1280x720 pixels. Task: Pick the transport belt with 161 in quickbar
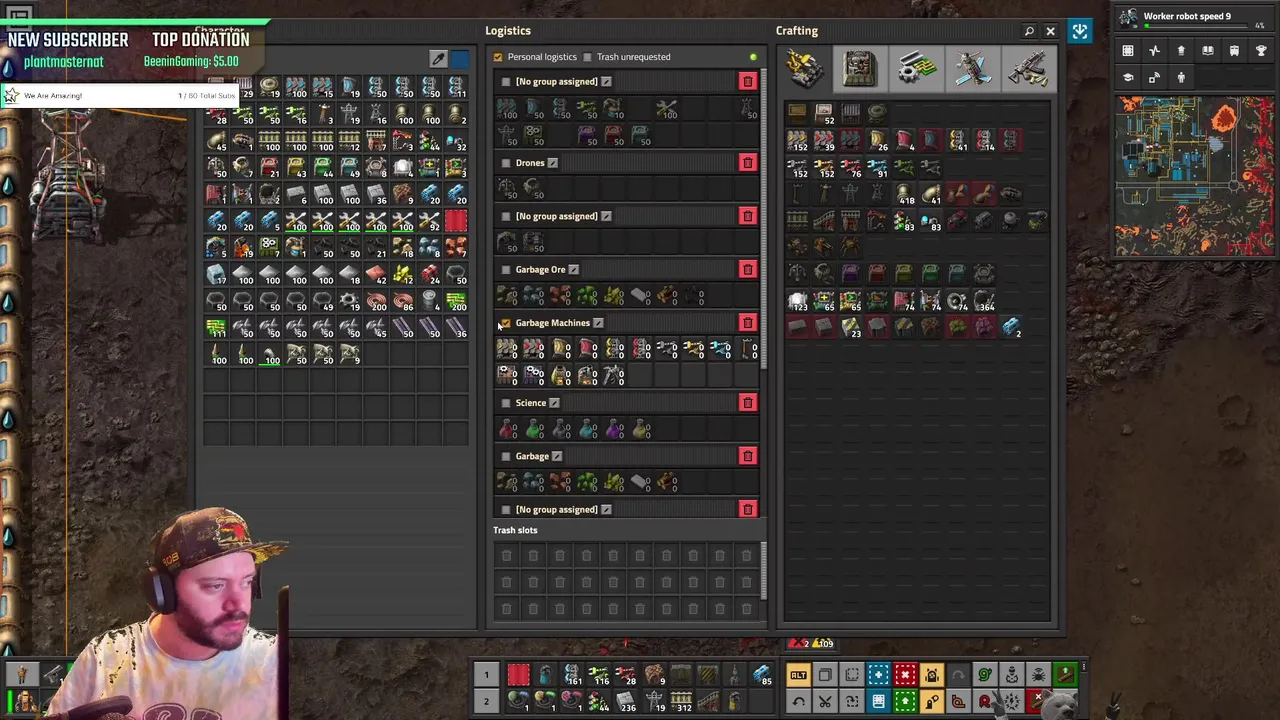pyautogui.click(x=572, y=675)
